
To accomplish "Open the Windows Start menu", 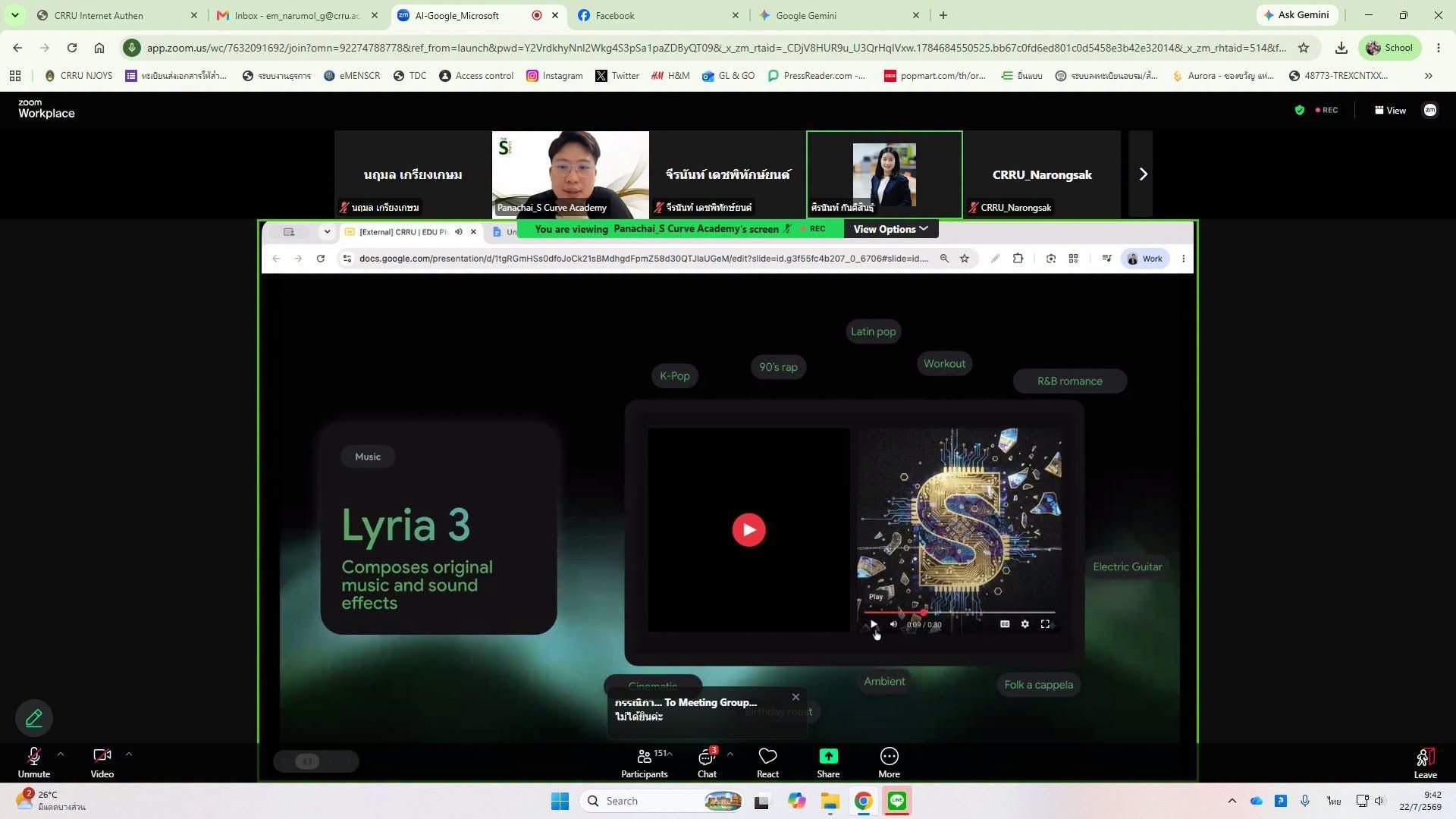I will [560, 801].
